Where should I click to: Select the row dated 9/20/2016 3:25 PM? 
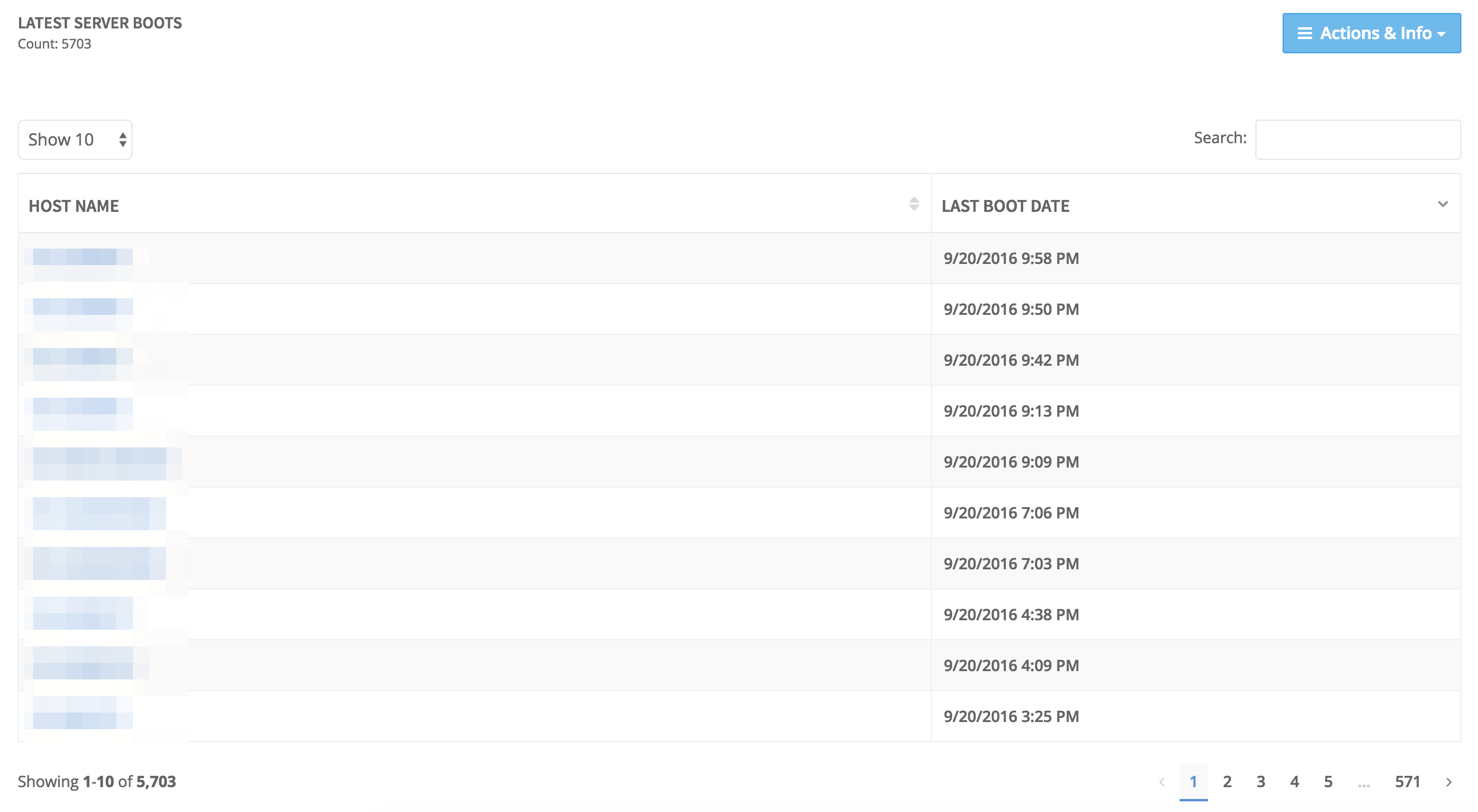(739, 716)
